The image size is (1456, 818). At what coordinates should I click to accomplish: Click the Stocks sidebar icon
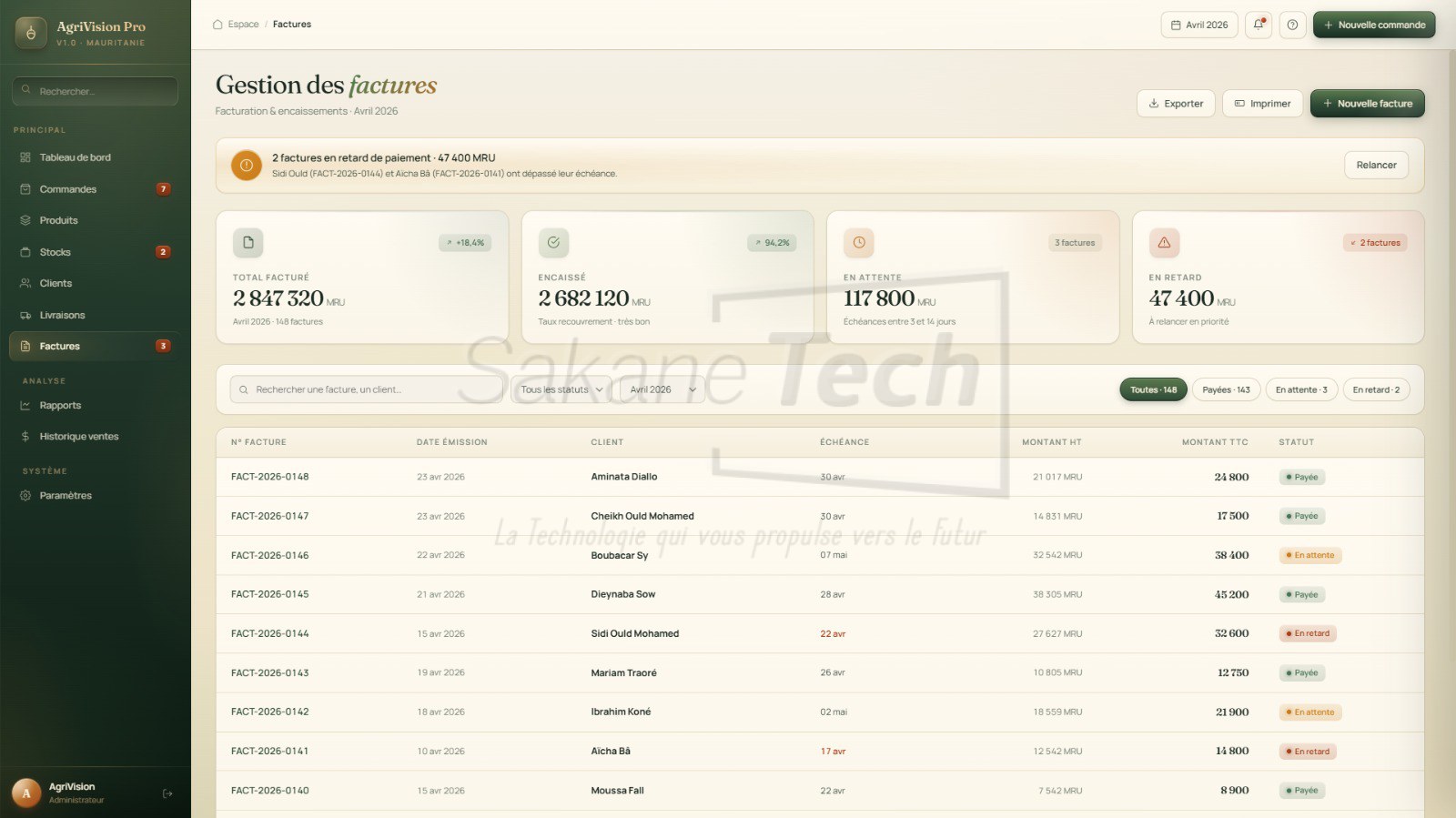(x=25, y=252)
